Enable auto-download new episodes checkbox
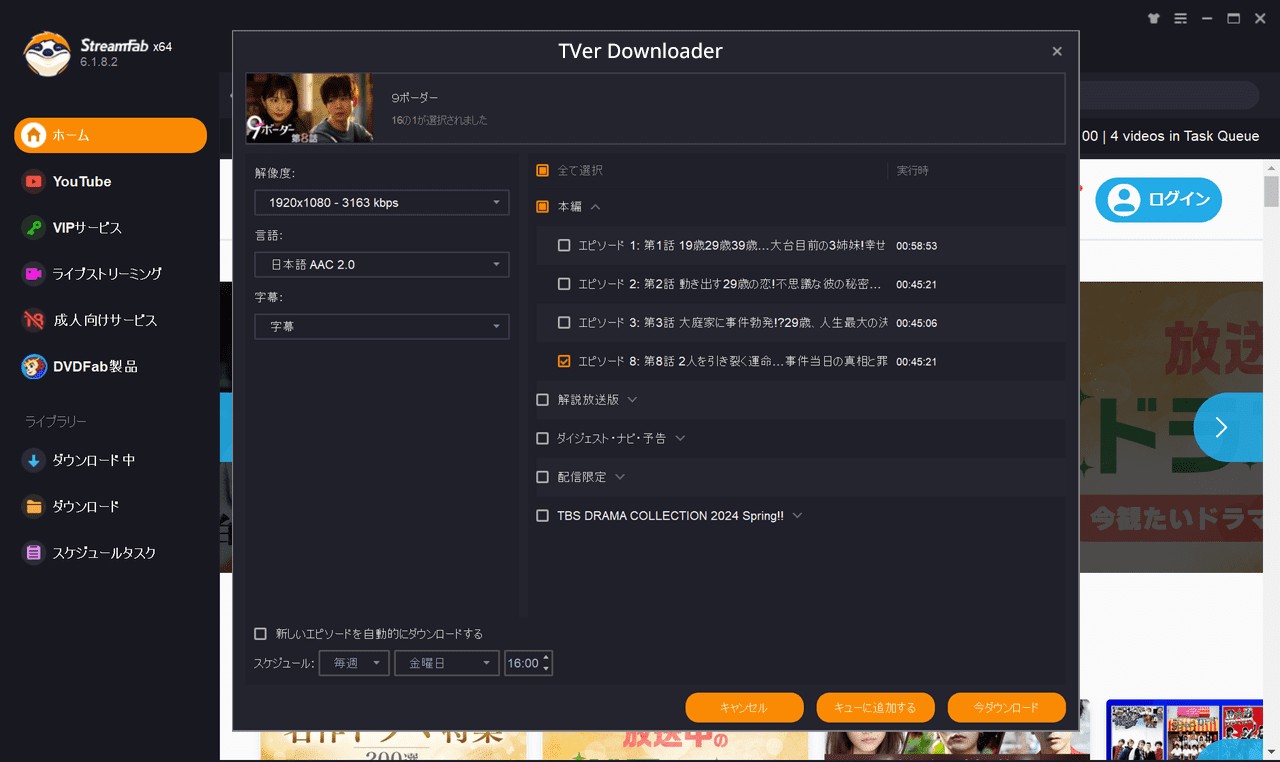 pos(261,634)
